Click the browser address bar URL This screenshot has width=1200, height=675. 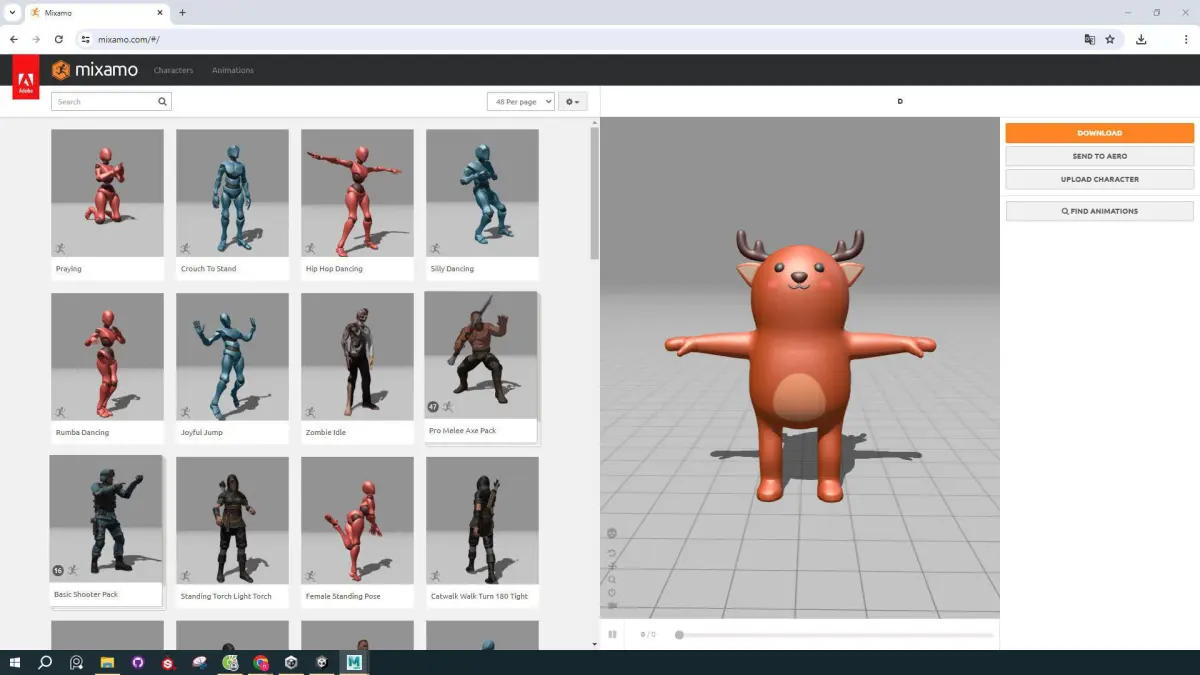(x=128, y=39)
